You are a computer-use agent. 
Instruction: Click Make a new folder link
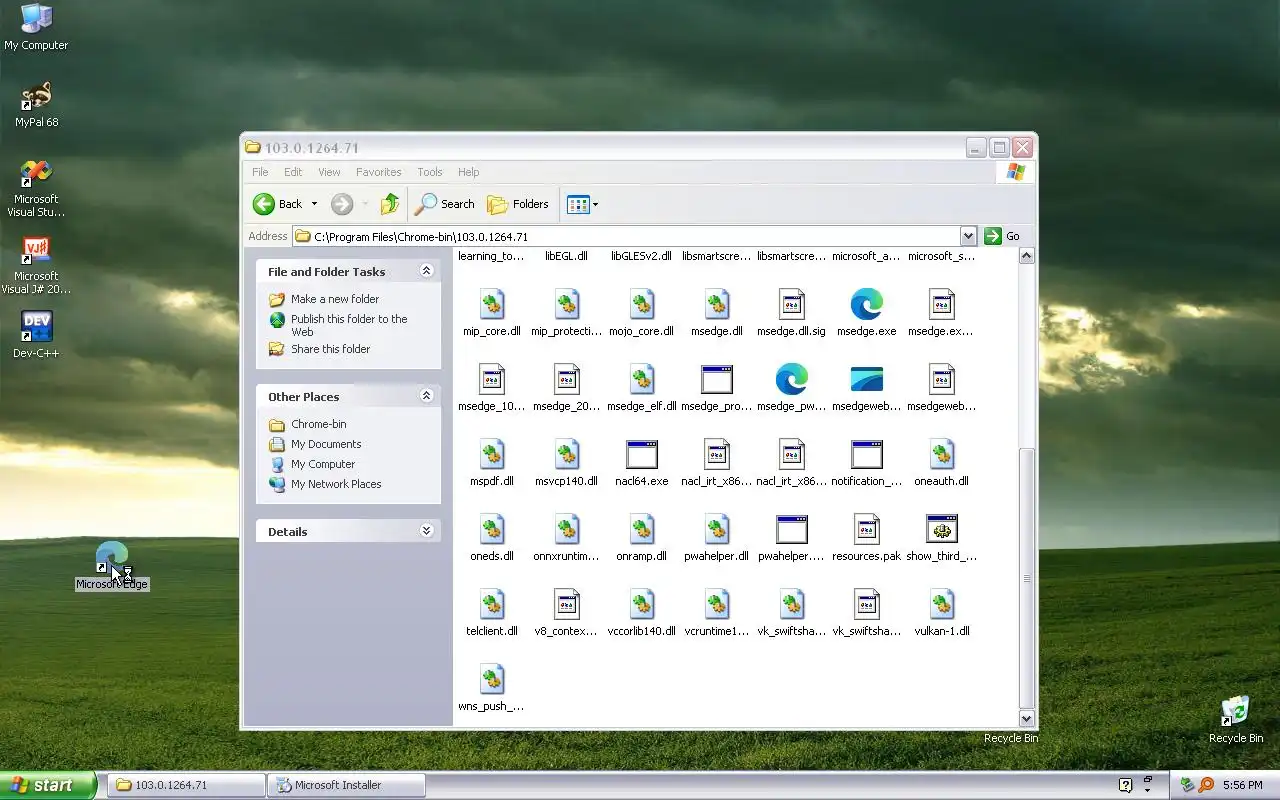(335, 299)
